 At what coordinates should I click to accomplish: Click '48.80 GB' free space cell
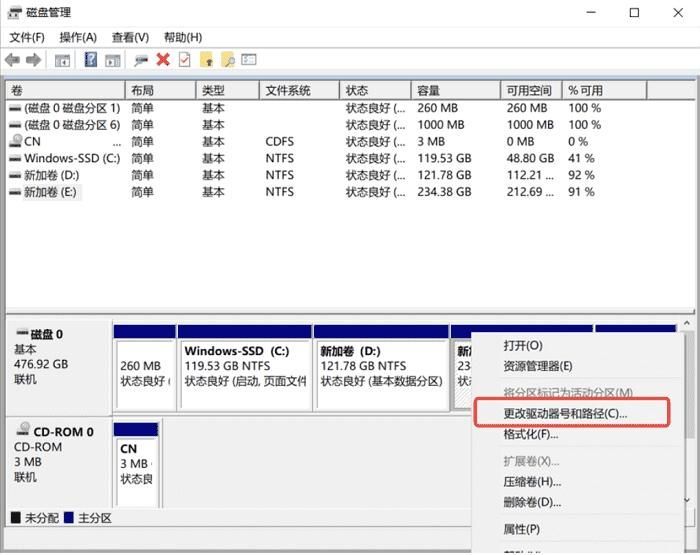pos(530,159)
